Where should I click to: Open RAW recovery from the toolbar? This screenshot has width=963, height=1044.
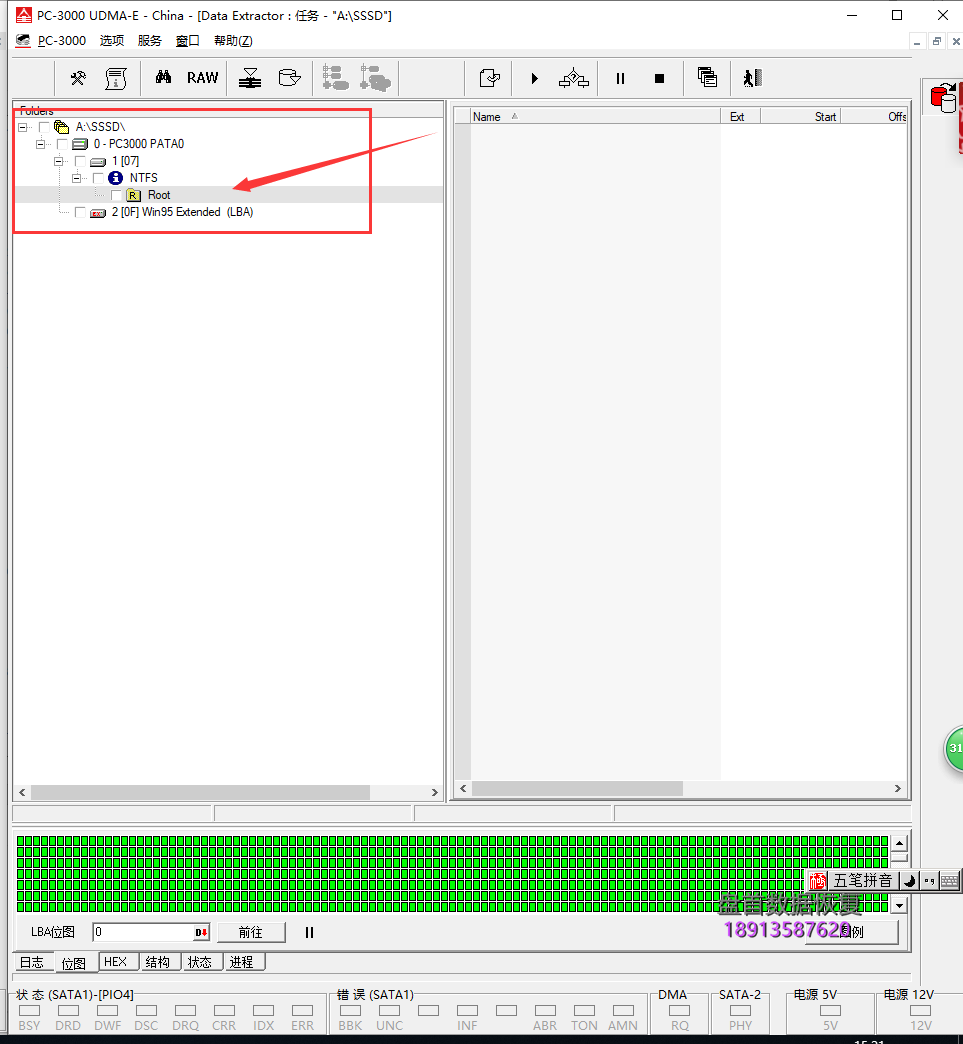pos(202,78)
